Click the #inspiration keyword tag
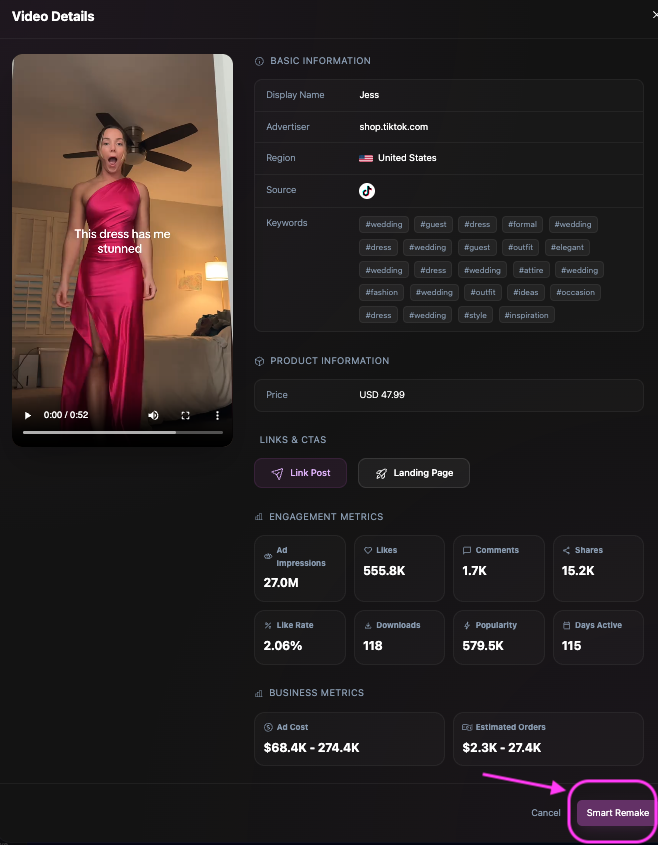This screenshot has height=845, width=658. point(526,315)
